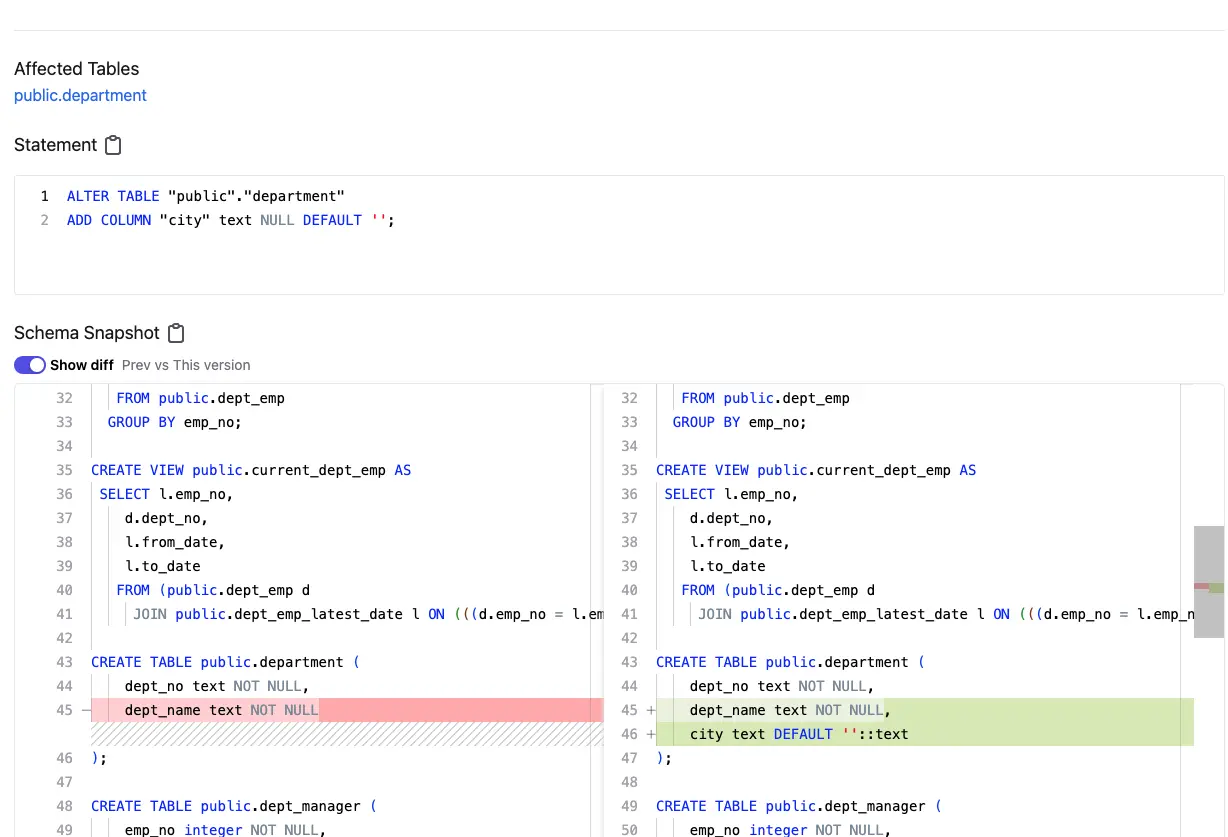Image resolution: width=1228 pixels, height=837 pixels.
Task: Click line number 43 in left diff pane
Action: pos(64,662)
